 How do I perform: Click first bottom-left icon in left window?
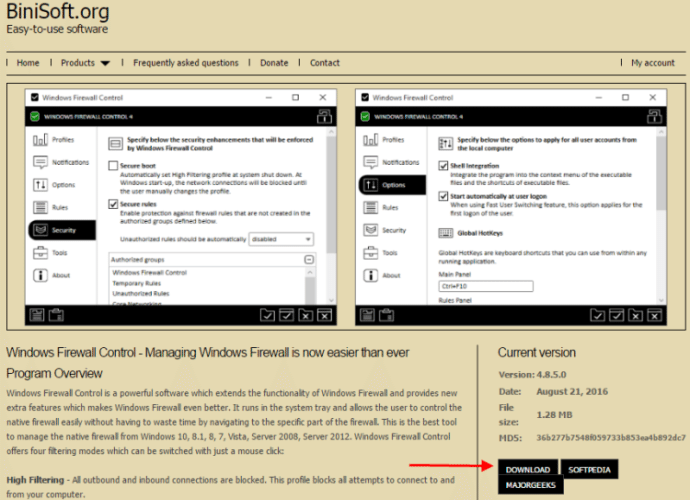[x=37, y=315]
